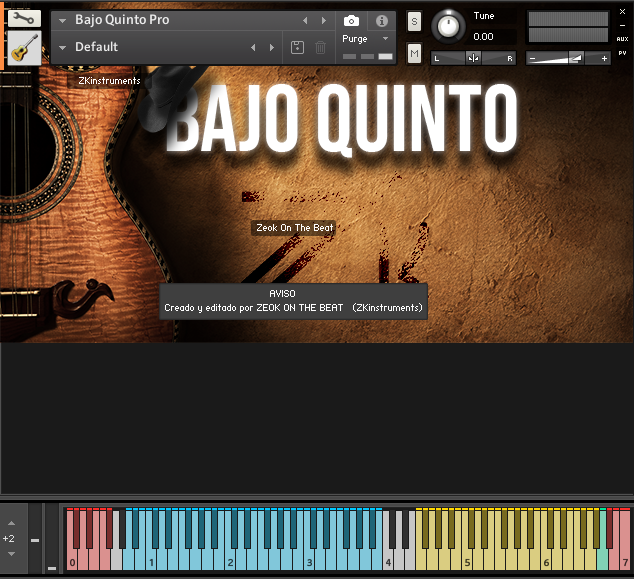Open the camera snapshot view

point(351,21)
